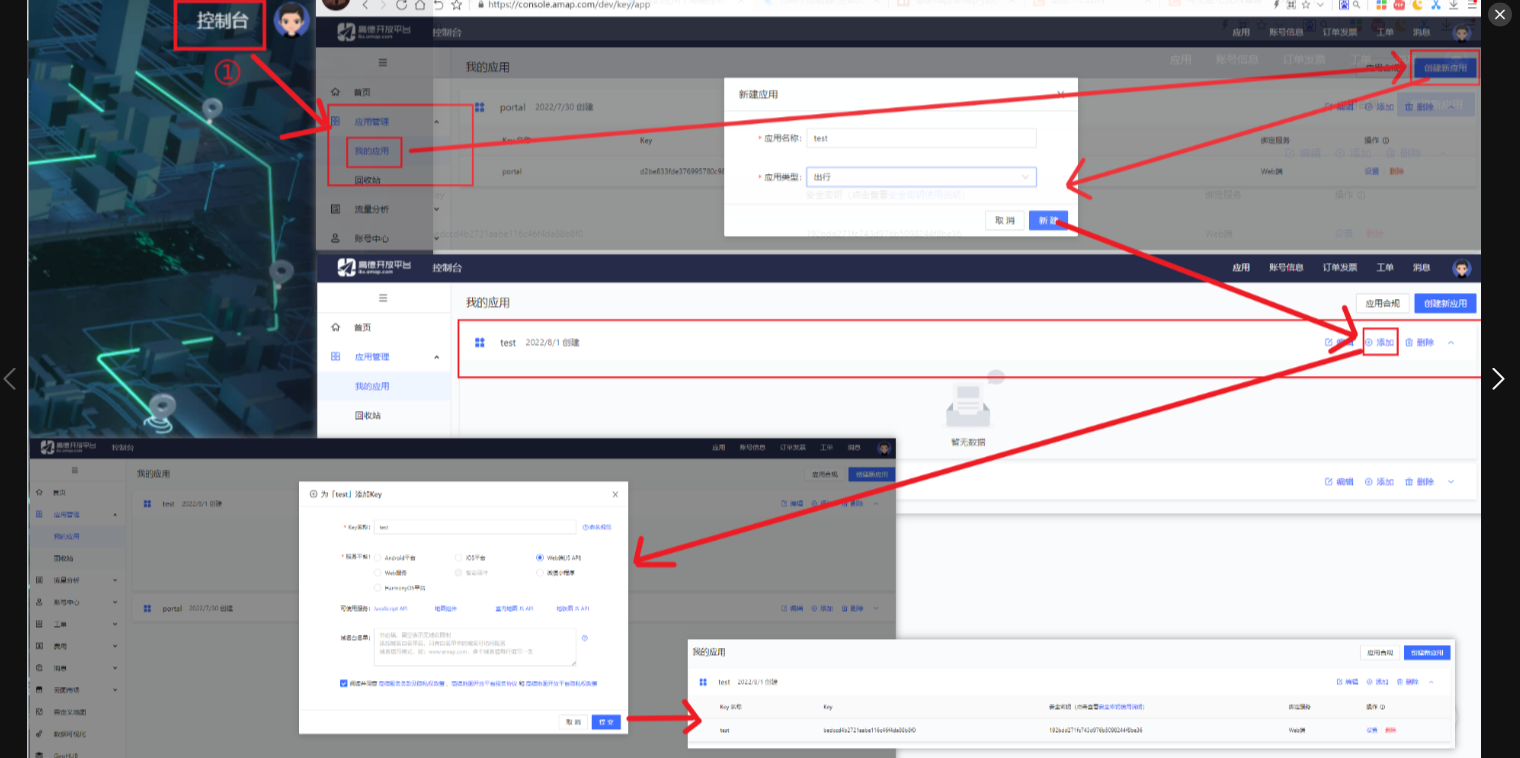Click the bookmark star before the amap URL
The height and width of the screenshot is (758, 1520).
456,5
